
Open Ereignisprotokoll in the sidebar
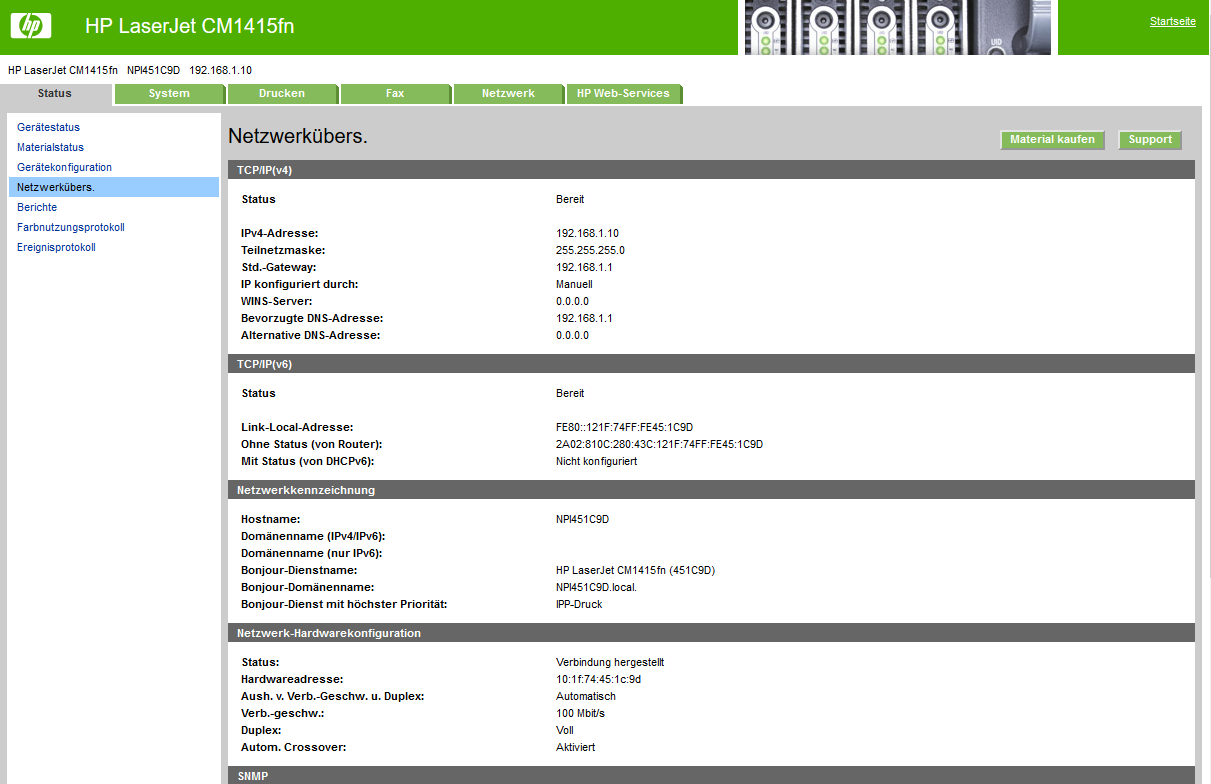[x=56, y=248]
